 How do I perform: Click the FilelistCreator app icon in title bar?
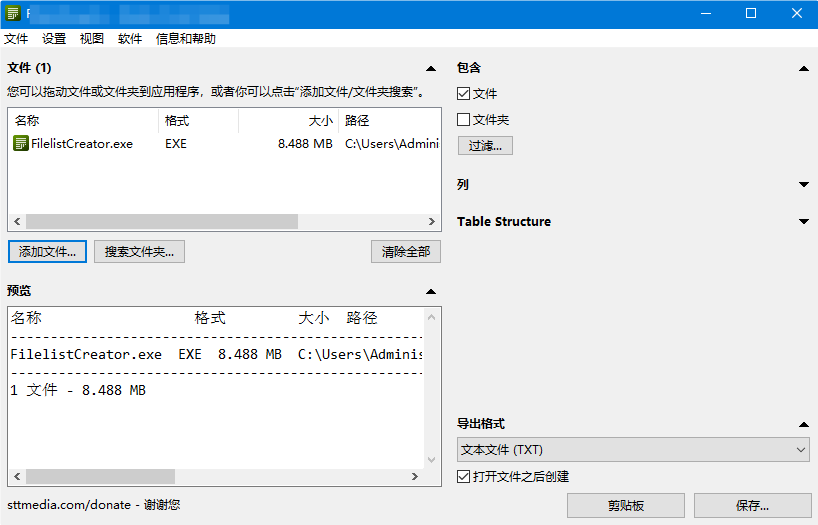coord(13,14)
